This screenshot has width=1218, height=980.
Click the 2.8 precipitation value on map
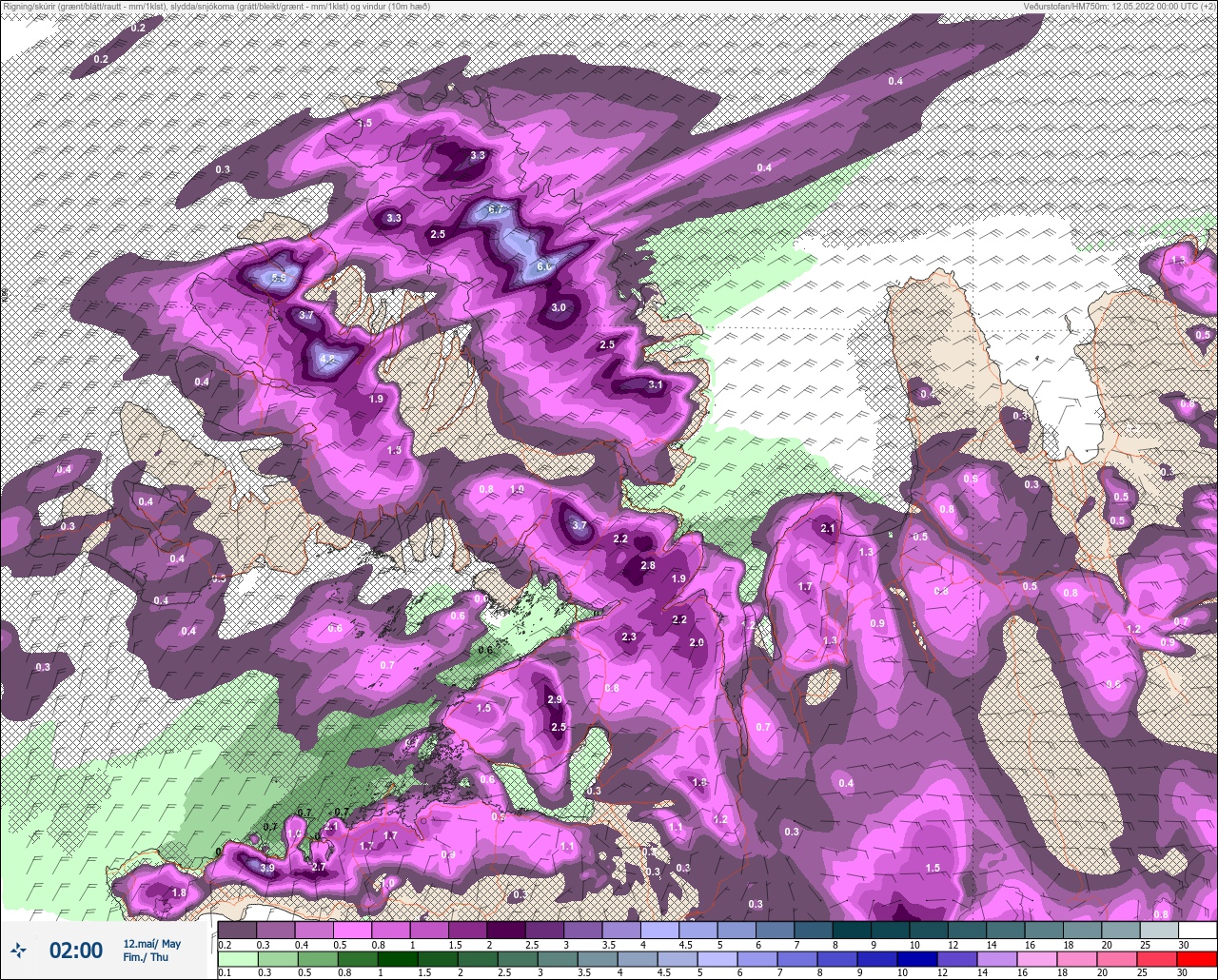click(x=648, y=565)
